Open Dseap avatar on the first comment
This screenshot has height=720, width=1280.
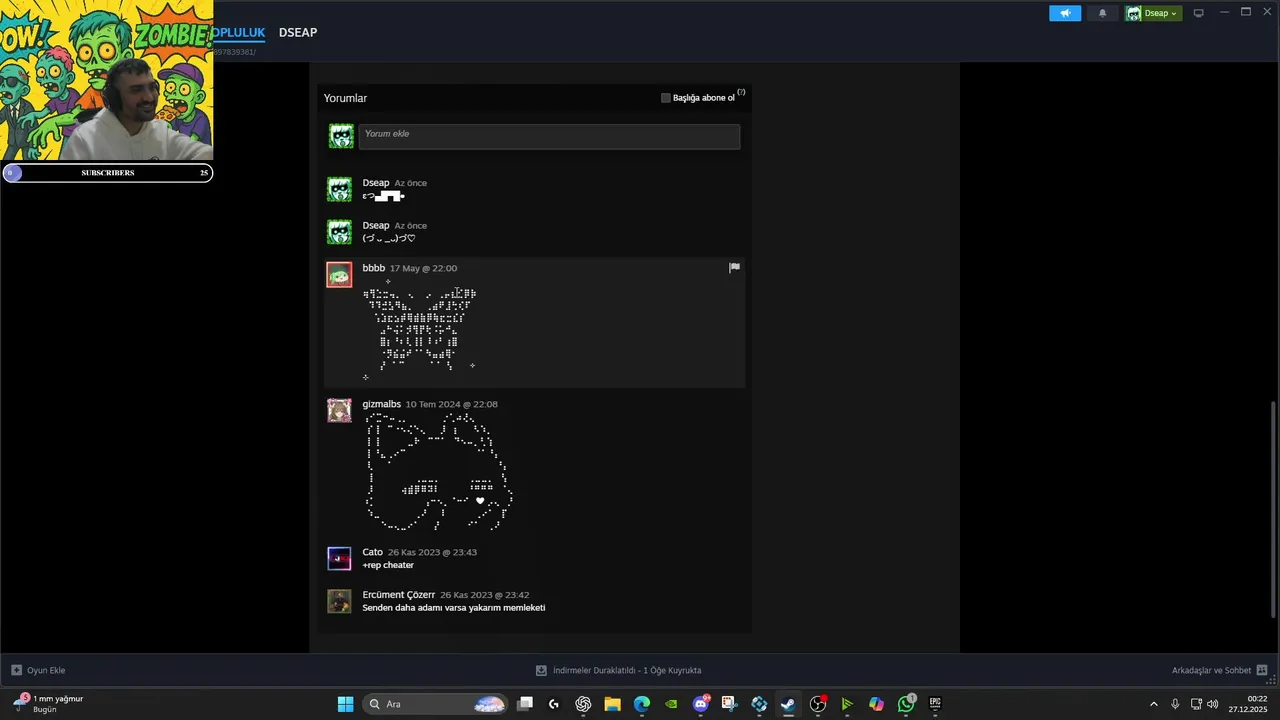[x=339, y=190]
